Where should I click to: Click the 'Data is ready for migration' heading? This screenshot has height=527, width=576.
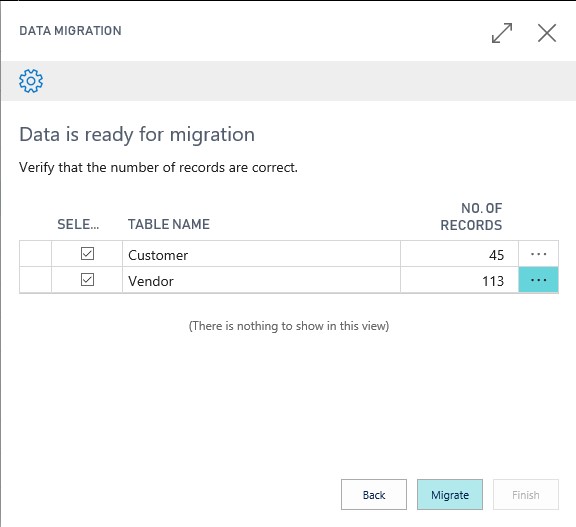pyautogui.click(x=137, y=134)
